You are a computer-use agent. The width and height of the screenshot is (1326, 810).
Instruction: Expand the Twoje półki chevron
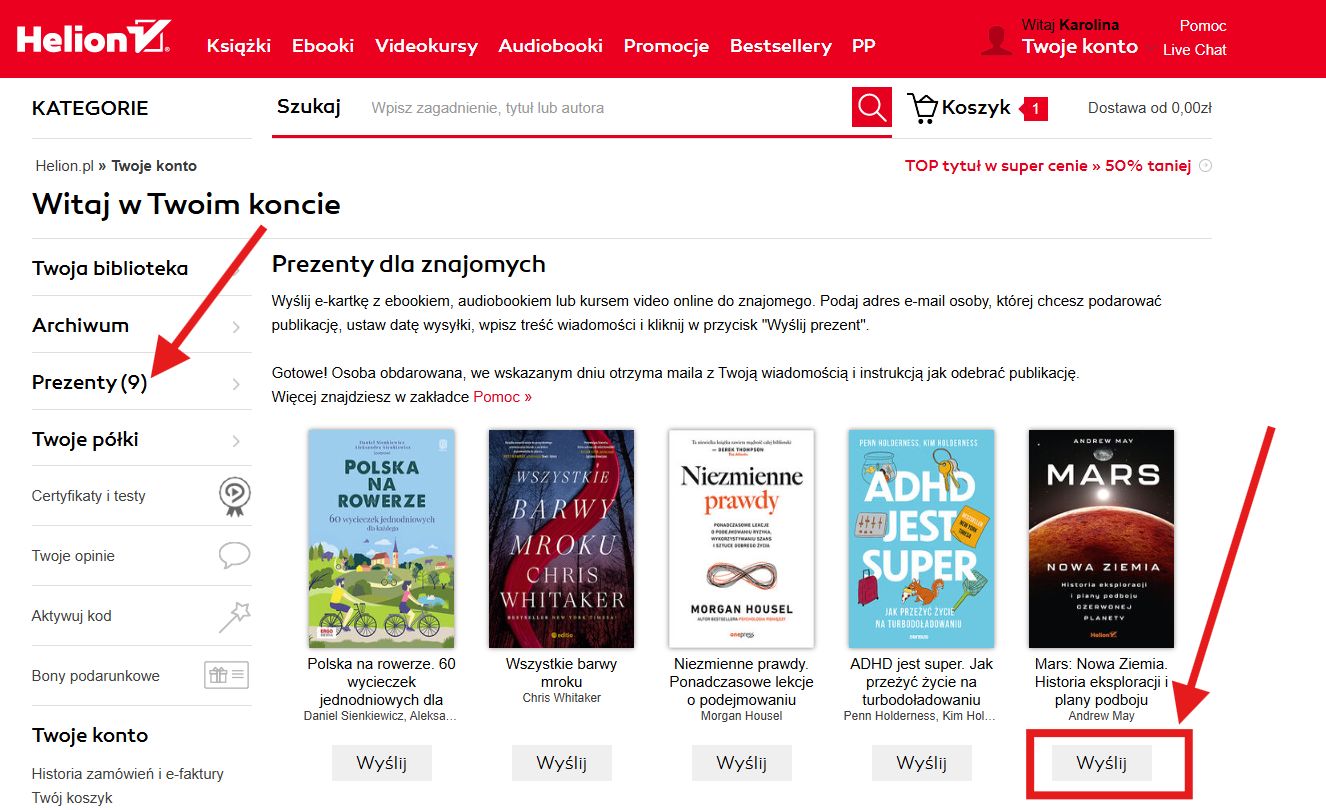[x=236, y=440]
